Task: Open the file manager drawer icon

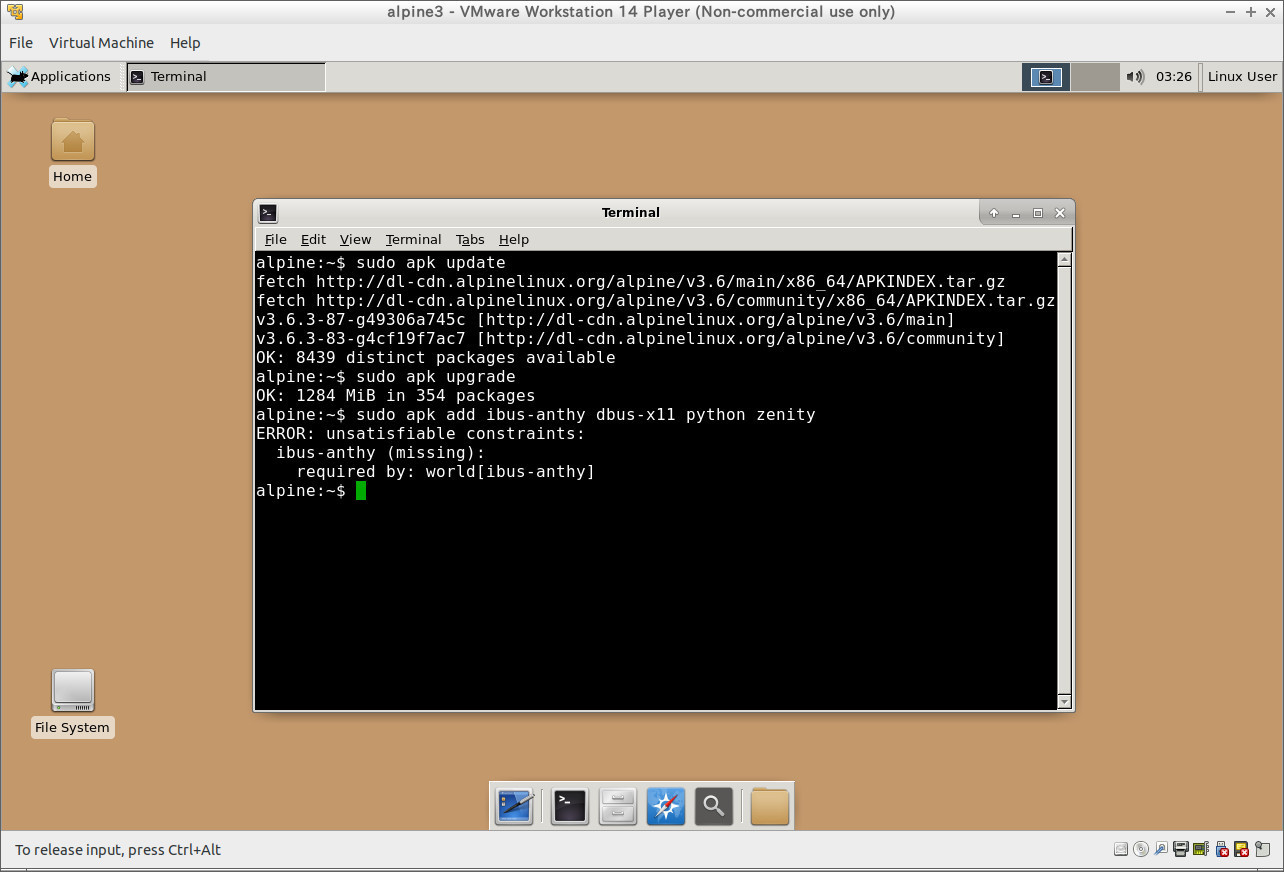Action: point(617,807)
